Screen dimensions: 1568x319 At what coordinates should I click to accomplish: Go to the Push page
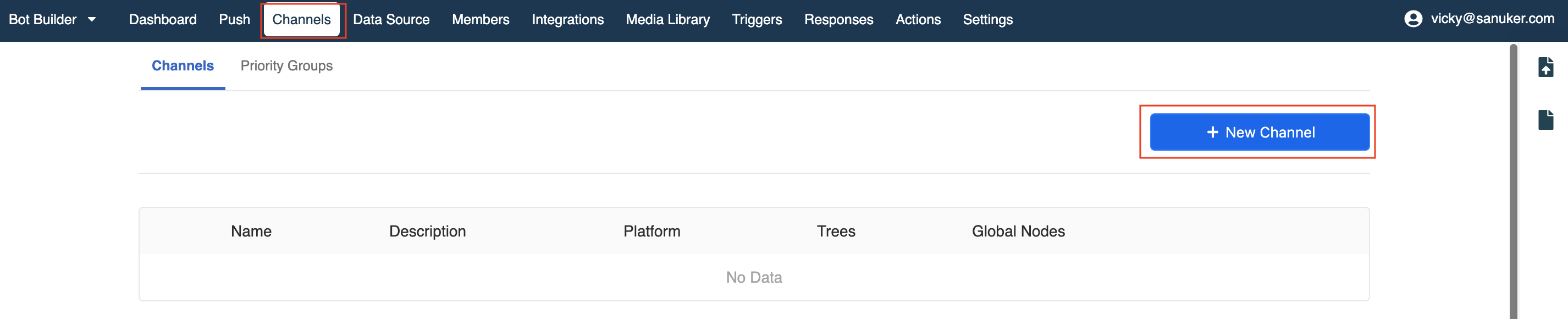point(234,19)
